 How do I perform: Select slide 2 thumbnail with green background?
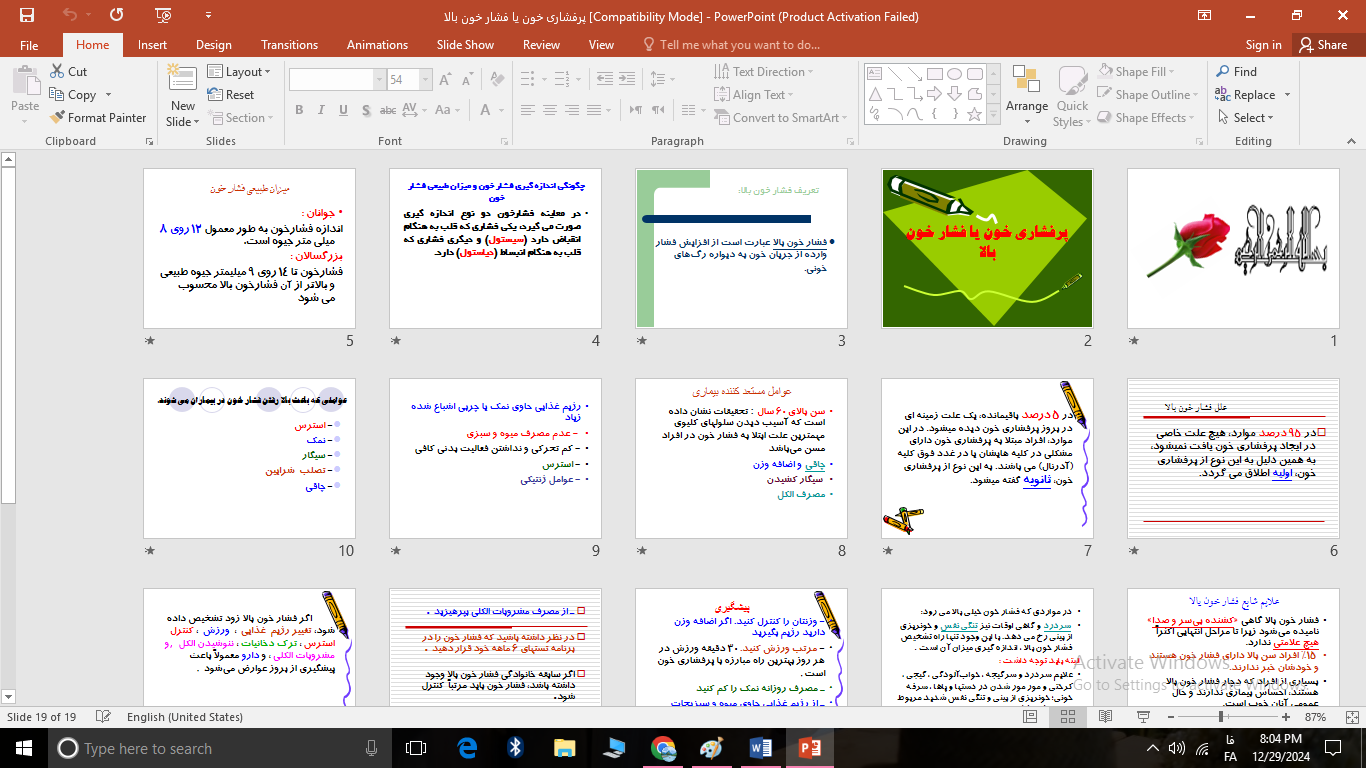(x=987, y=248)
